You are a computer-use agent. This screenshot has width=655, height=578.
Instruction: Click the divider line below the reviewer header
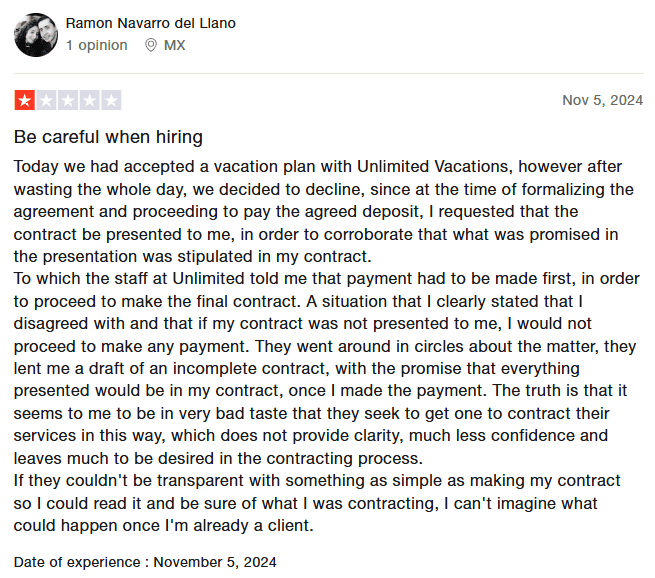pos(327,73)
